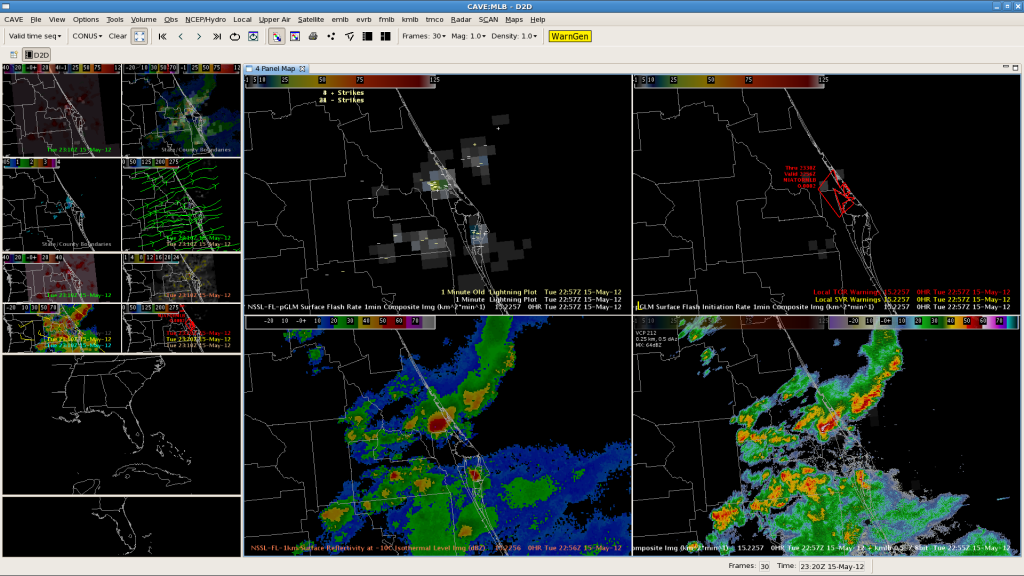This screenshot has height=576, width=1024.
Task: Toggle the blue arrows button beside Clear
Action: (139, 36)
